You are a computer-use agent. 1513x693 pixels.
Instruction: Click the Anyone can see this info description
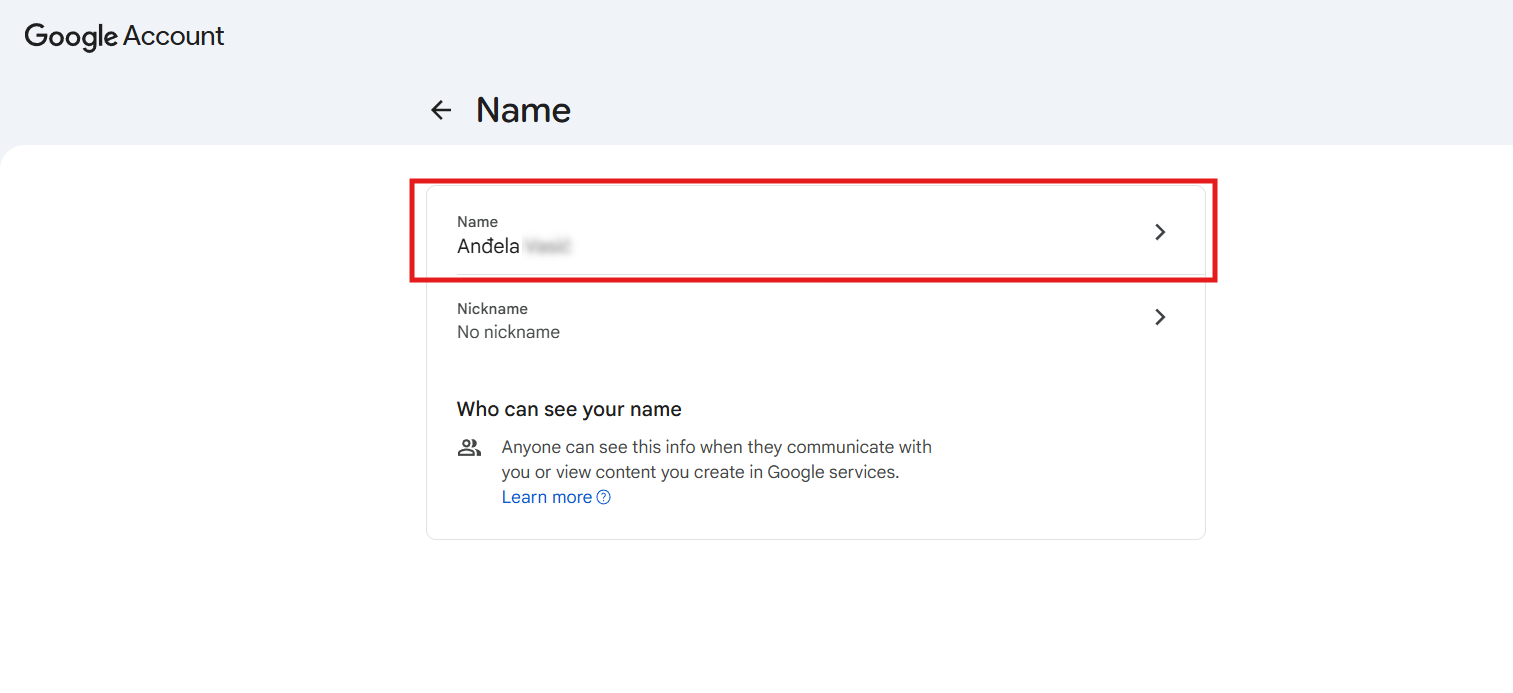716,447
